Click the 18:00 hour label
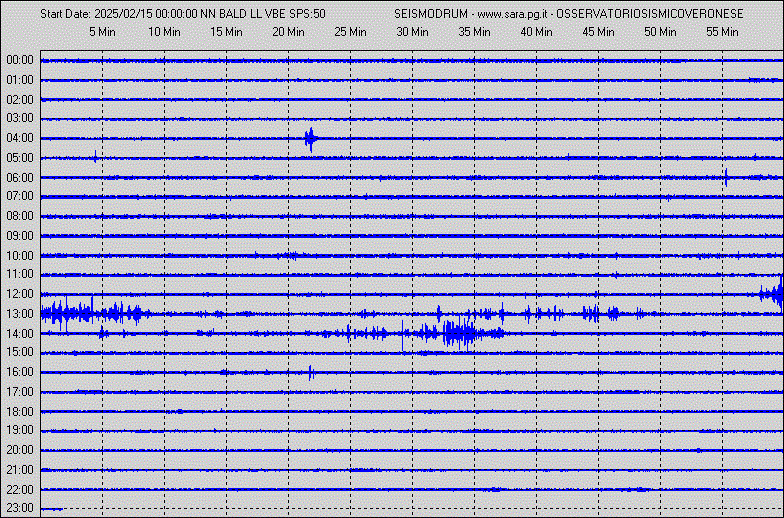 20,412
